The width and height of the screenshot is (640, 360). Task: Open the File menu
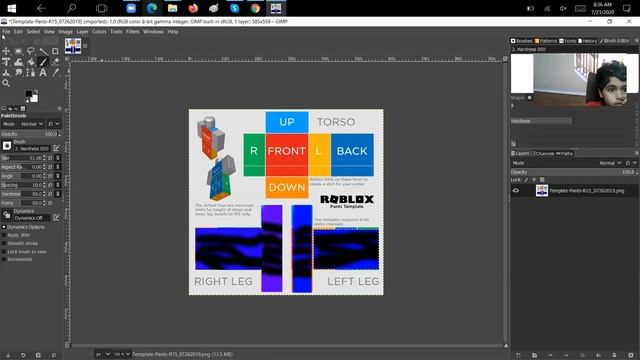coord(6,31)
